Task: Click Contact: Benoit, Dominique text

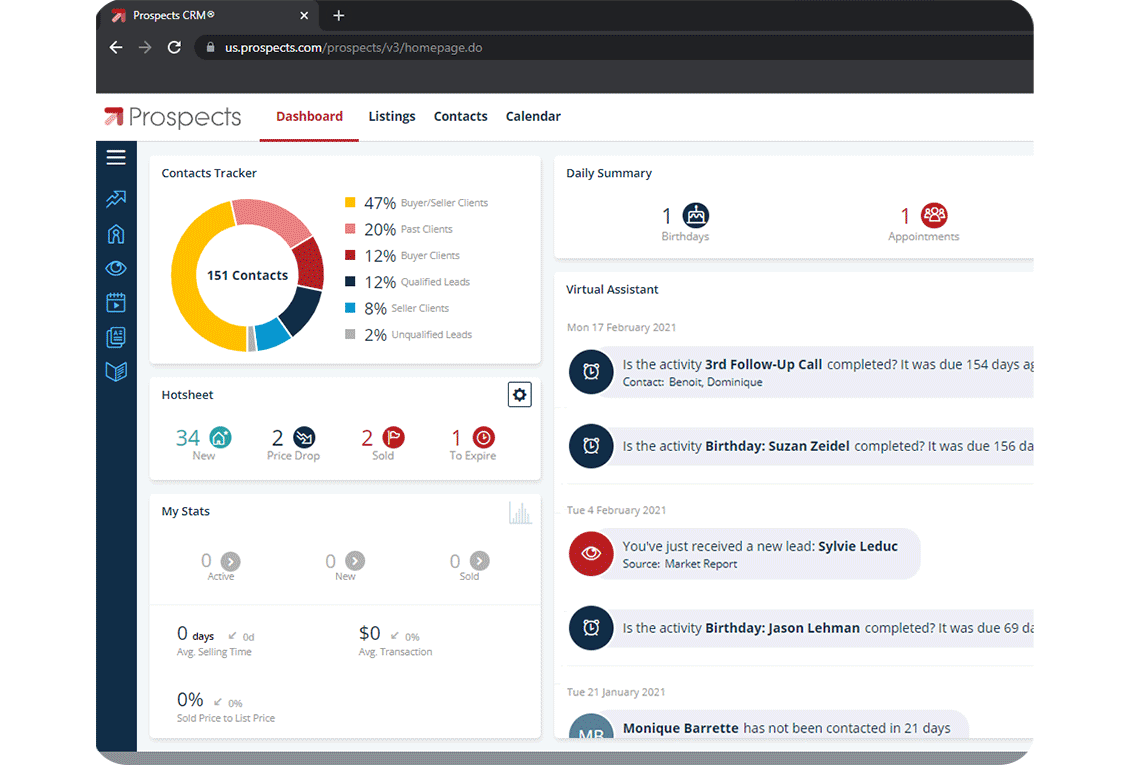Action: [x=693, y=382]
